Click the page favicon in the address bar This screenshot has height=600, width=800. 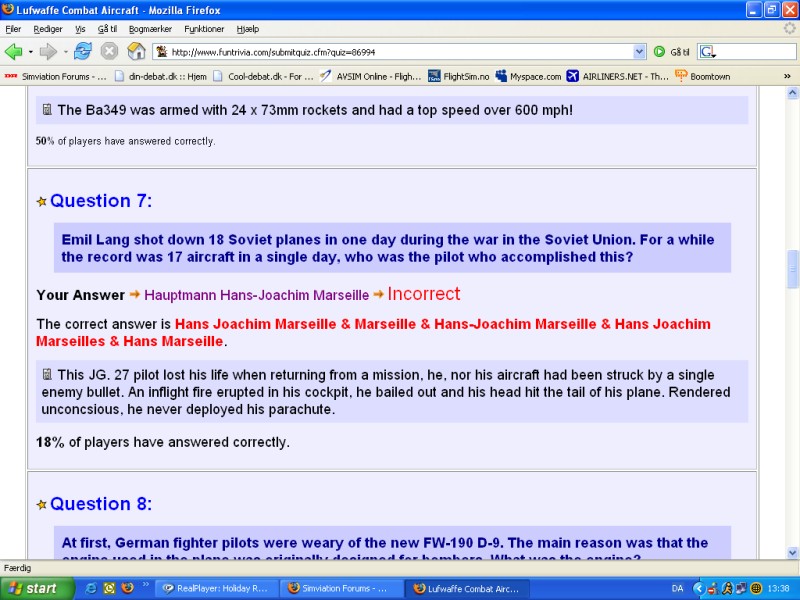(162, 52)
